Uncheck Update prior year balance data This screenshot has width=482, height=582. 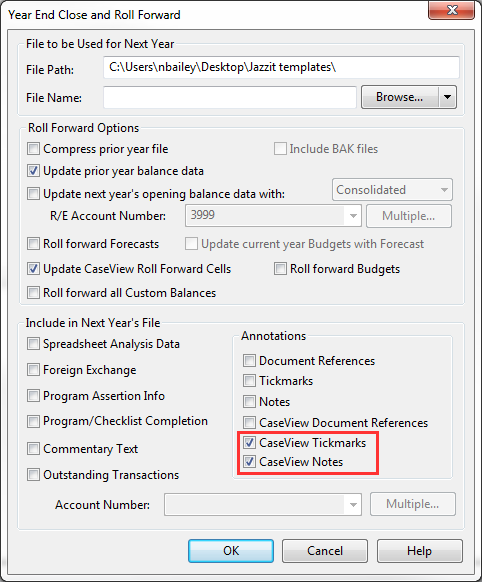(33, 171)
